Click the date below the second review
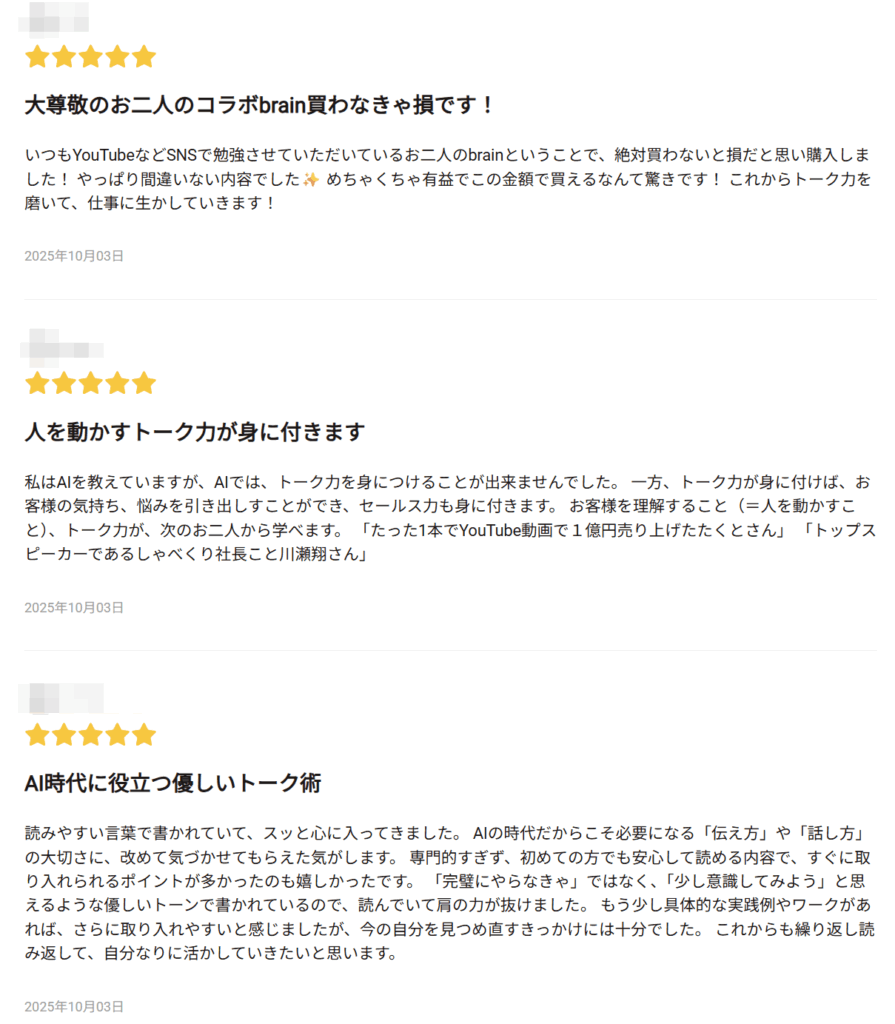This screenshot has height=1024, width=895. tap(74, 607)
